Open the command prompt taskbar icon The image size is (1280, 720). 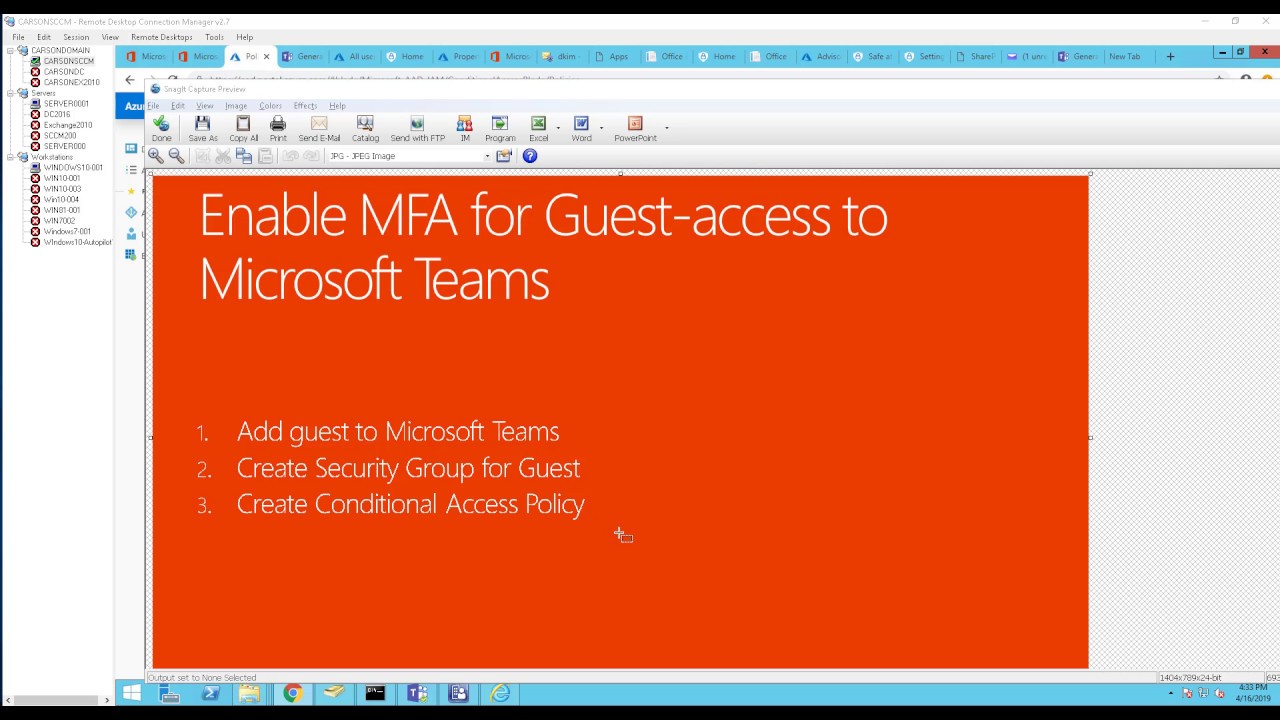(x=375, y=693)
